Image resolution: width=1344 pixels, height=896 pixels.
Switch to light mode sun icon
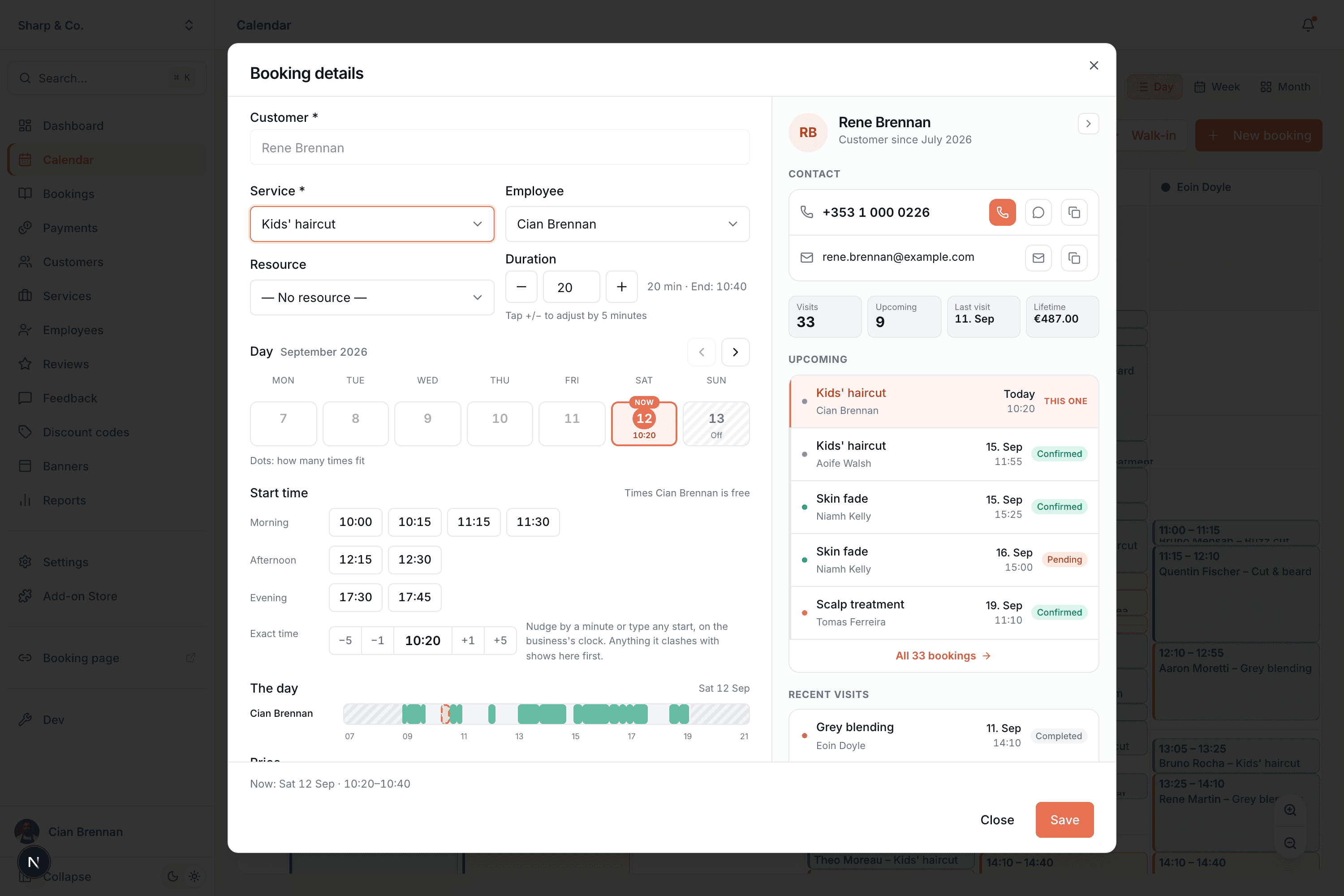(194, 876)
